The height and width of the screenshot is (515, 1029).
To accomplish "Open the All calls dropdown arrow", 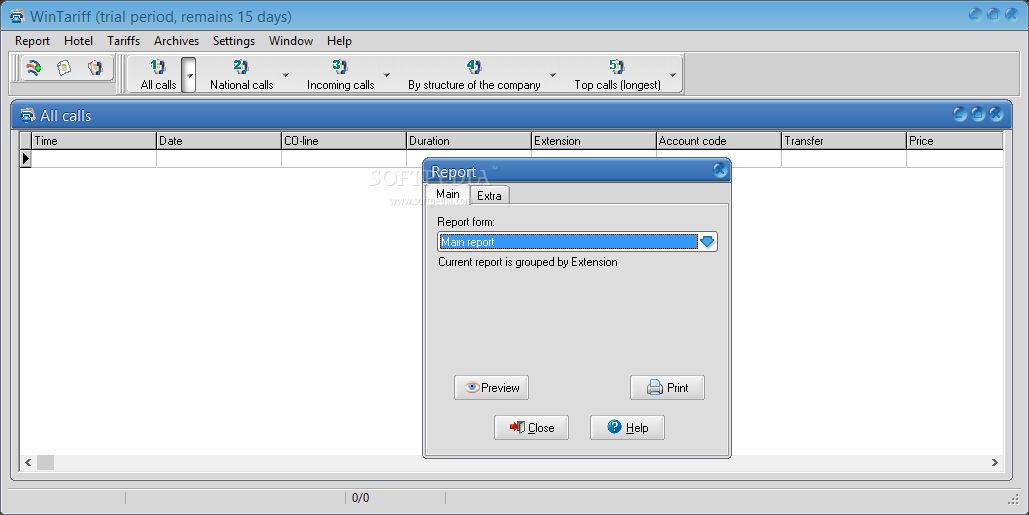I will [x=189, y=75].
